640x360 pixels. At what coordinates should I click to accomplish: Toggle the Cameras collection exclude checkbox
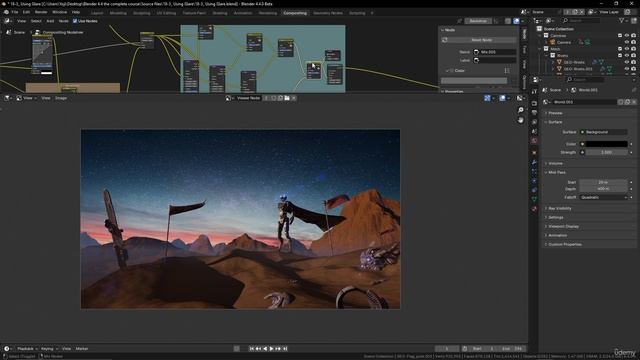[x=620, y=36]
